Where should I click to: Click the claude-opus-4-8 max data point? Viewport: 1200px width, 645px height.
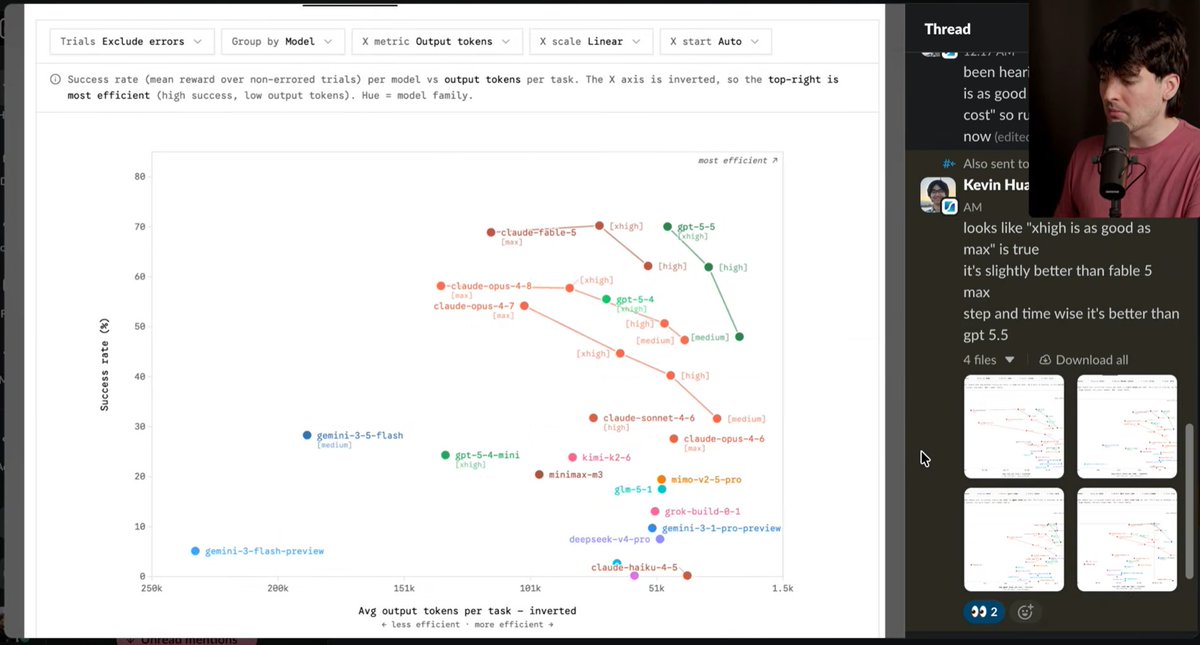coord(441,286)
